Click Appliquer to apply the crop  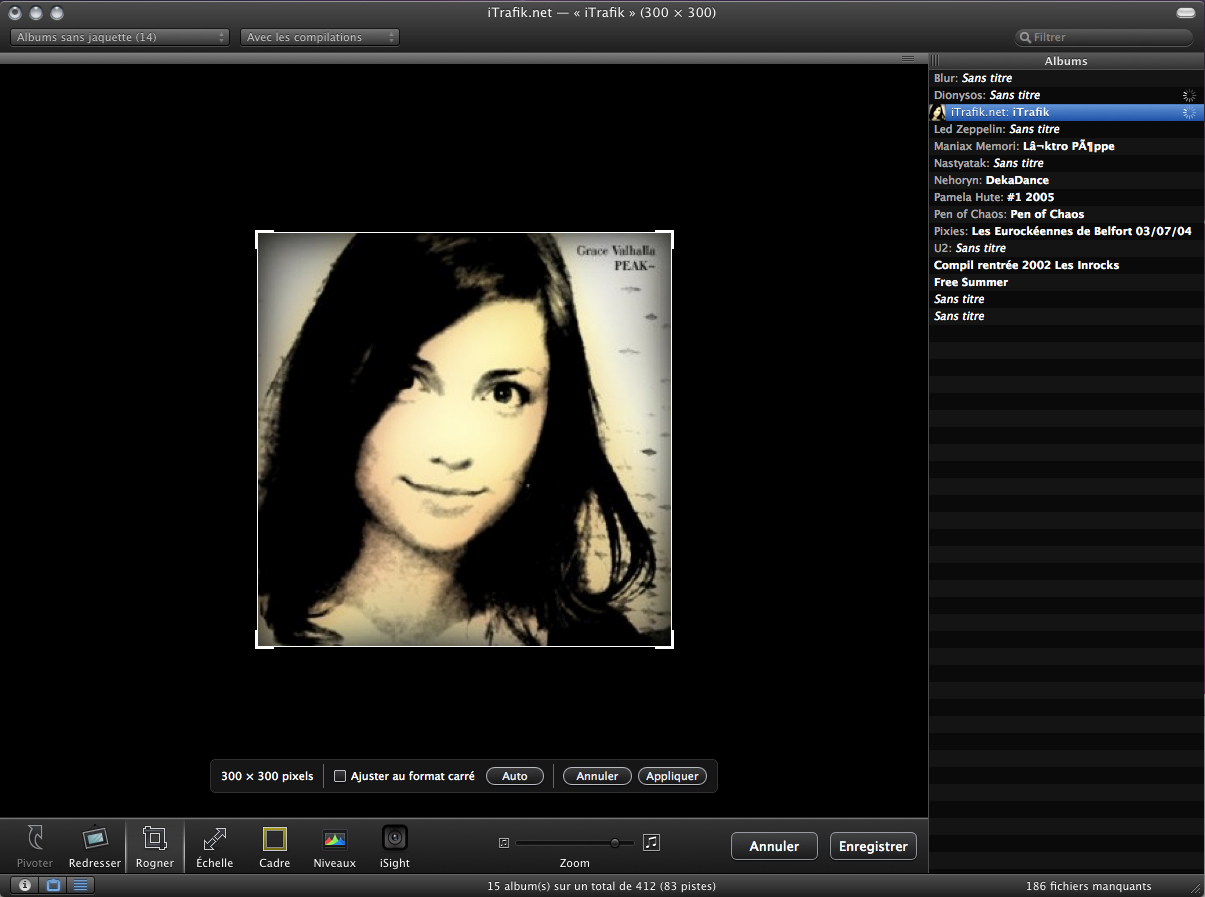(x=672, y=776)
